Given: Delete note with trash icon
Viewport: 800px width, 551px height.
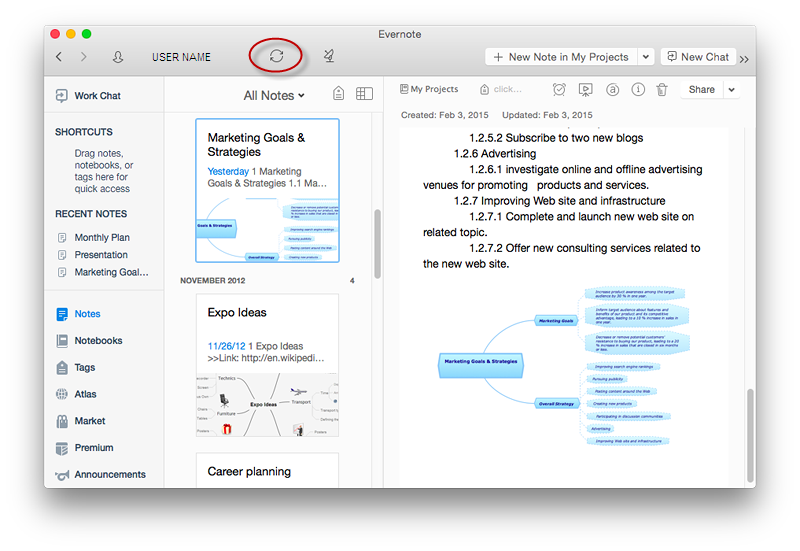Looking at the screenshot, I should pyautogui.click(x=662, y=89).
